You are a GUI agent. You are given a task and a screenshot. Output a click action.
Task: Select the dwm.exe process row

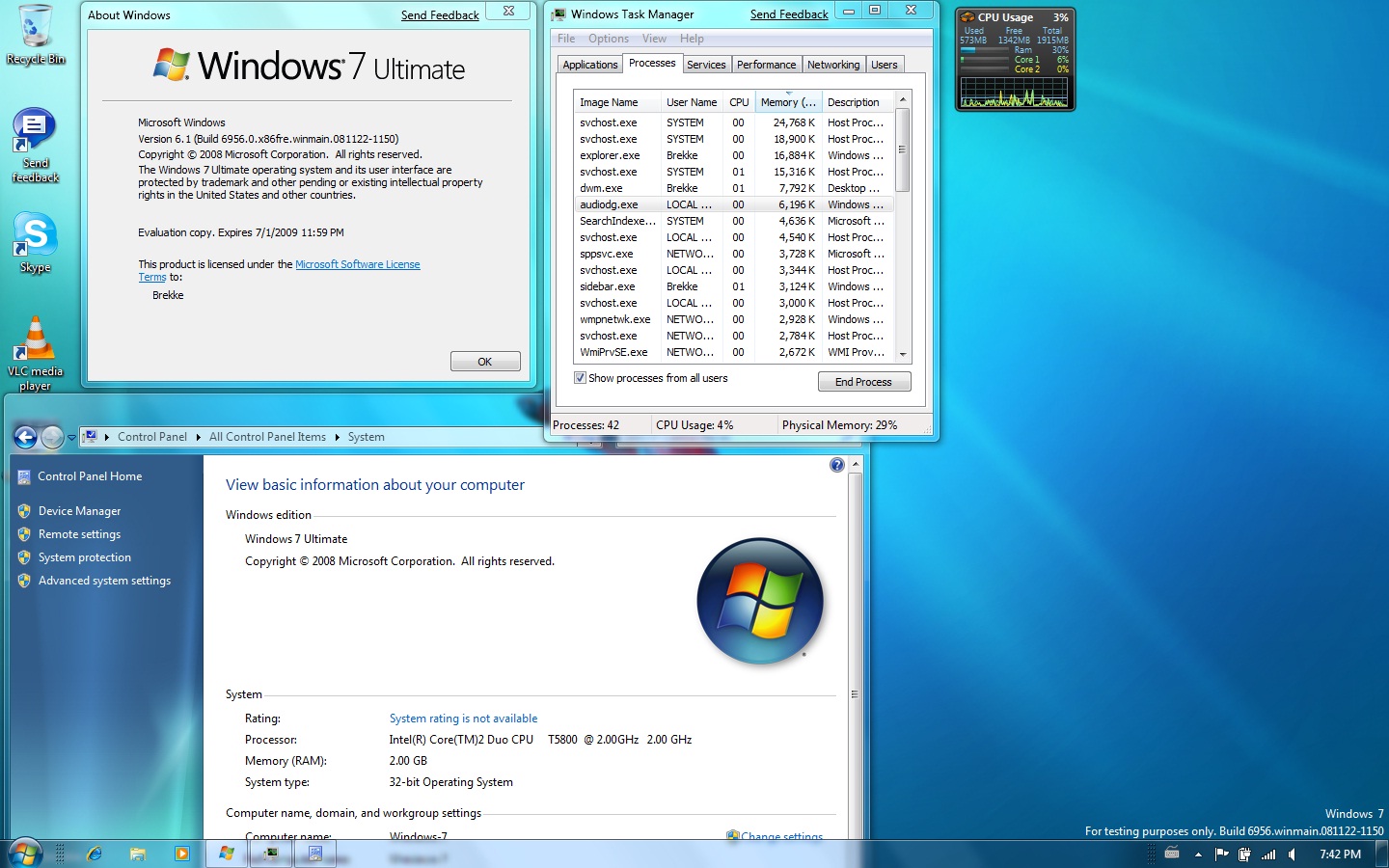coord(733,188)
